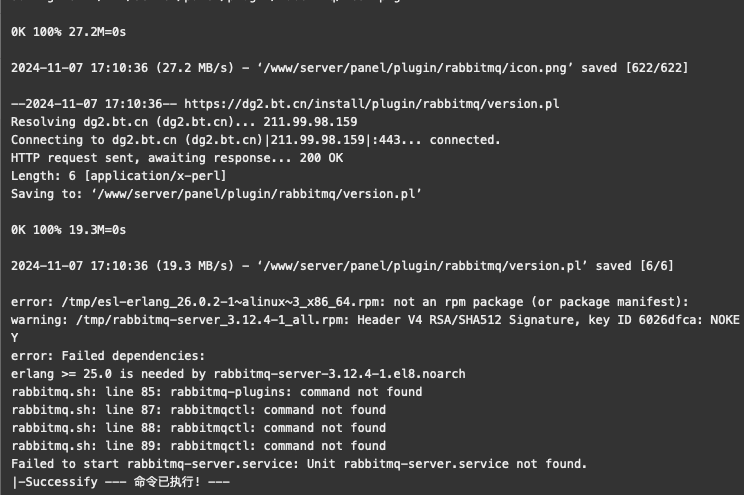Click the 'line 89: rabbitmqctl' error line
This screenshot has height=495, width=744.
(198, 446)
